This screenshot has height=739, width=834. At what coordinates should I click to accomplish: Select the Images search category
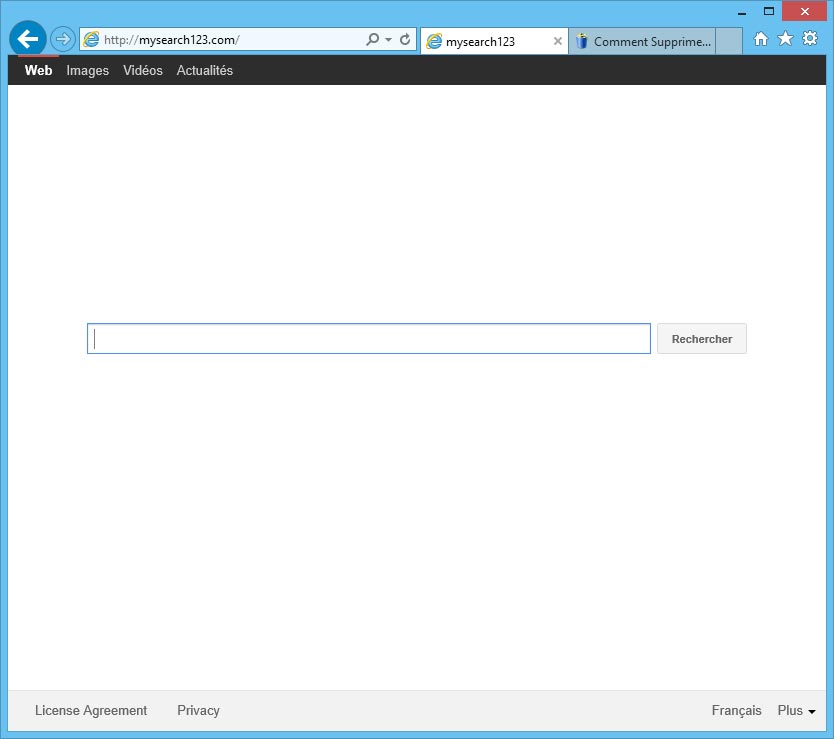pos(87,71)
